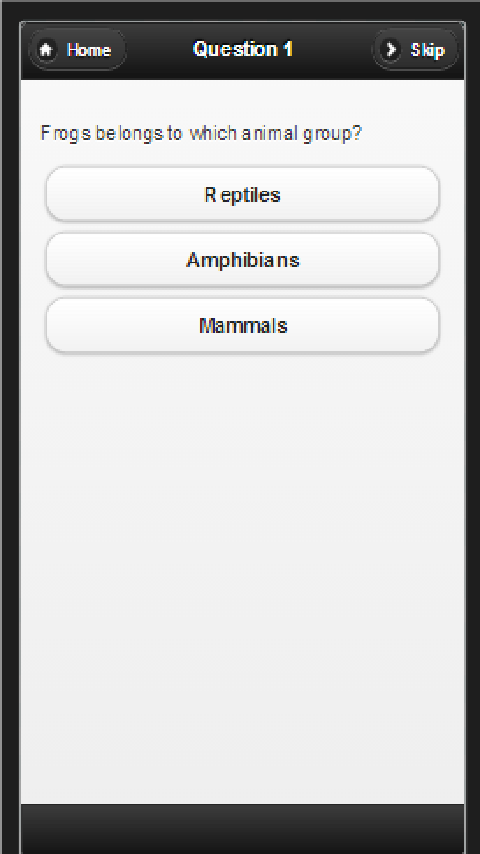
Task: Tap the Home label text
Action: [x=89, y=50]
